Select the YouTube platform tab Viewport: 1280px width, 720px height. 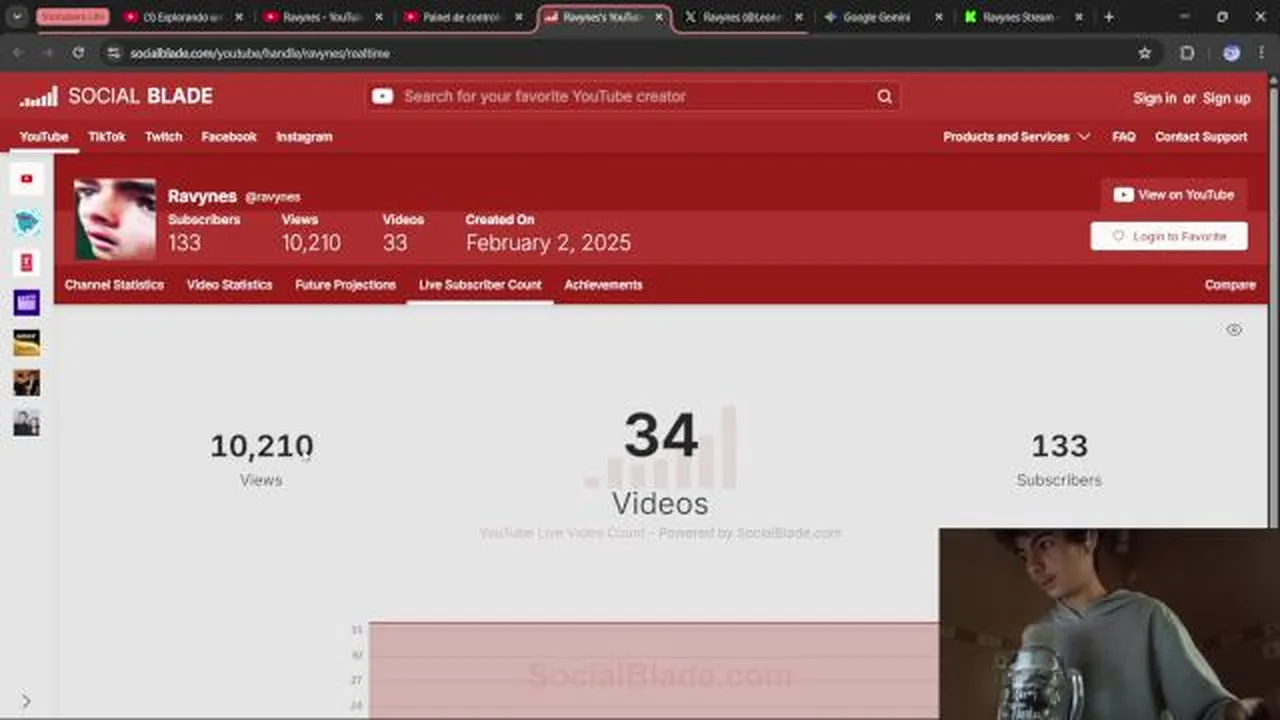tap(44, 137)
